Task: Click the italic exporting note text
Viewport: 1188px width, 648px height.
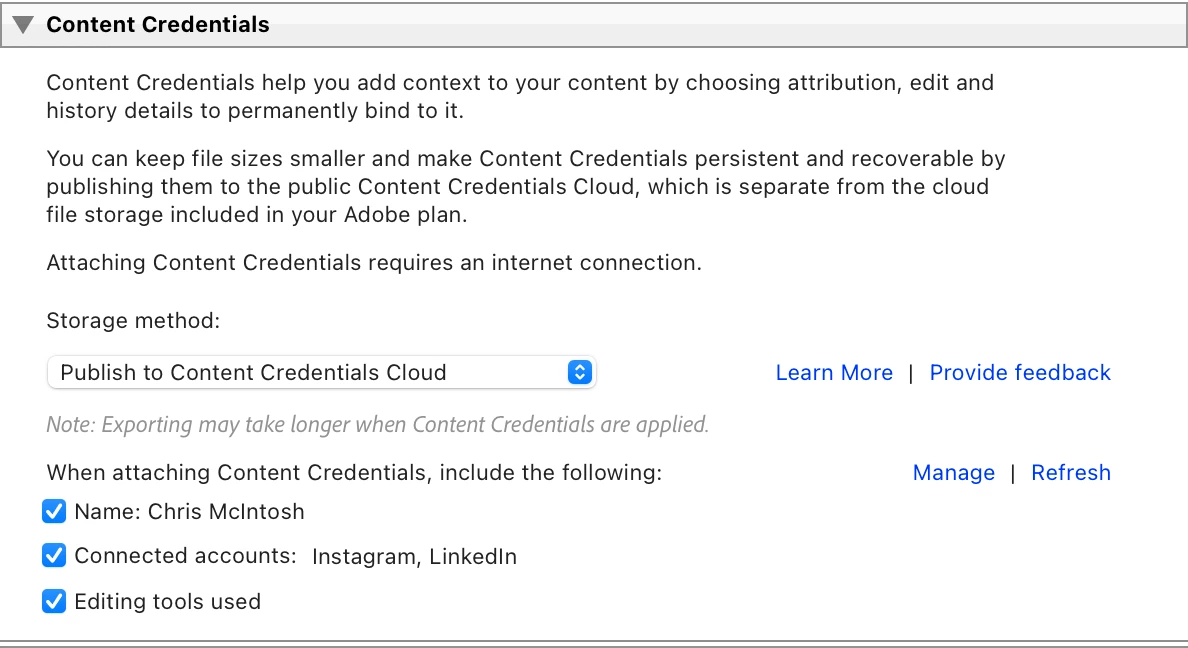Action: (377, 424)
